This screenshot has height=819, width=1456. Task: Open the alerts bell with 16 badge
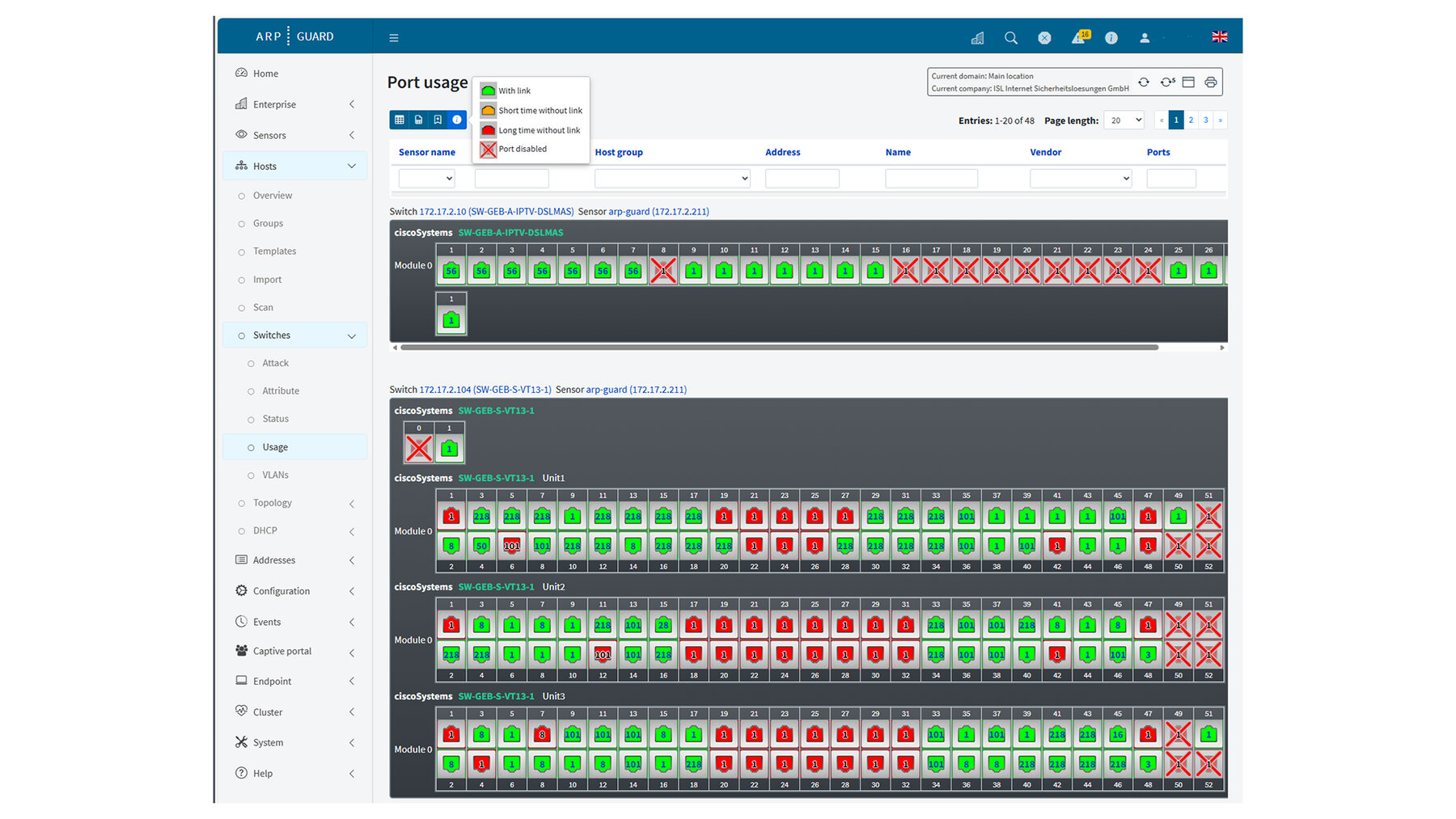pos(1079,37)
